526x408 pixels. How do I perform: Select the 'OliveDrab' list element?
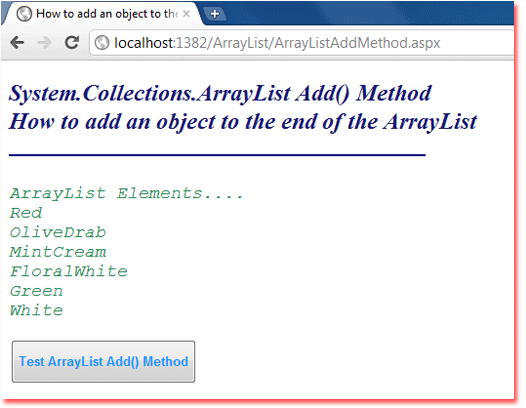click(x=58, y=233)
